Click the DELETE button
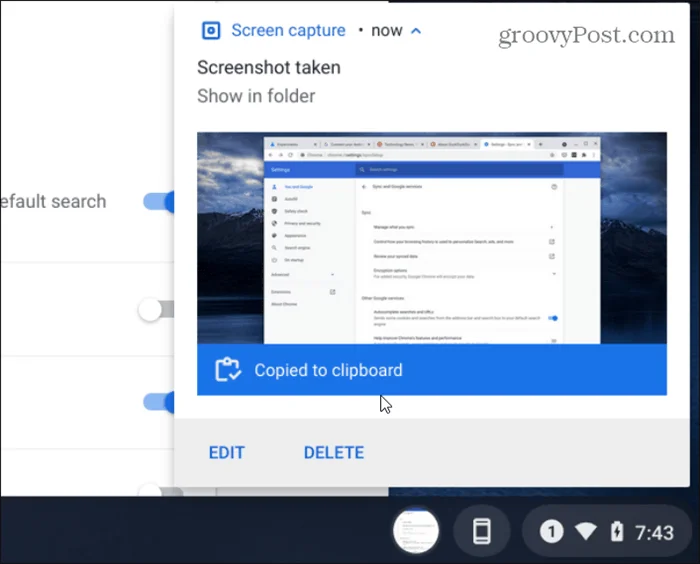 coord(333,453)
